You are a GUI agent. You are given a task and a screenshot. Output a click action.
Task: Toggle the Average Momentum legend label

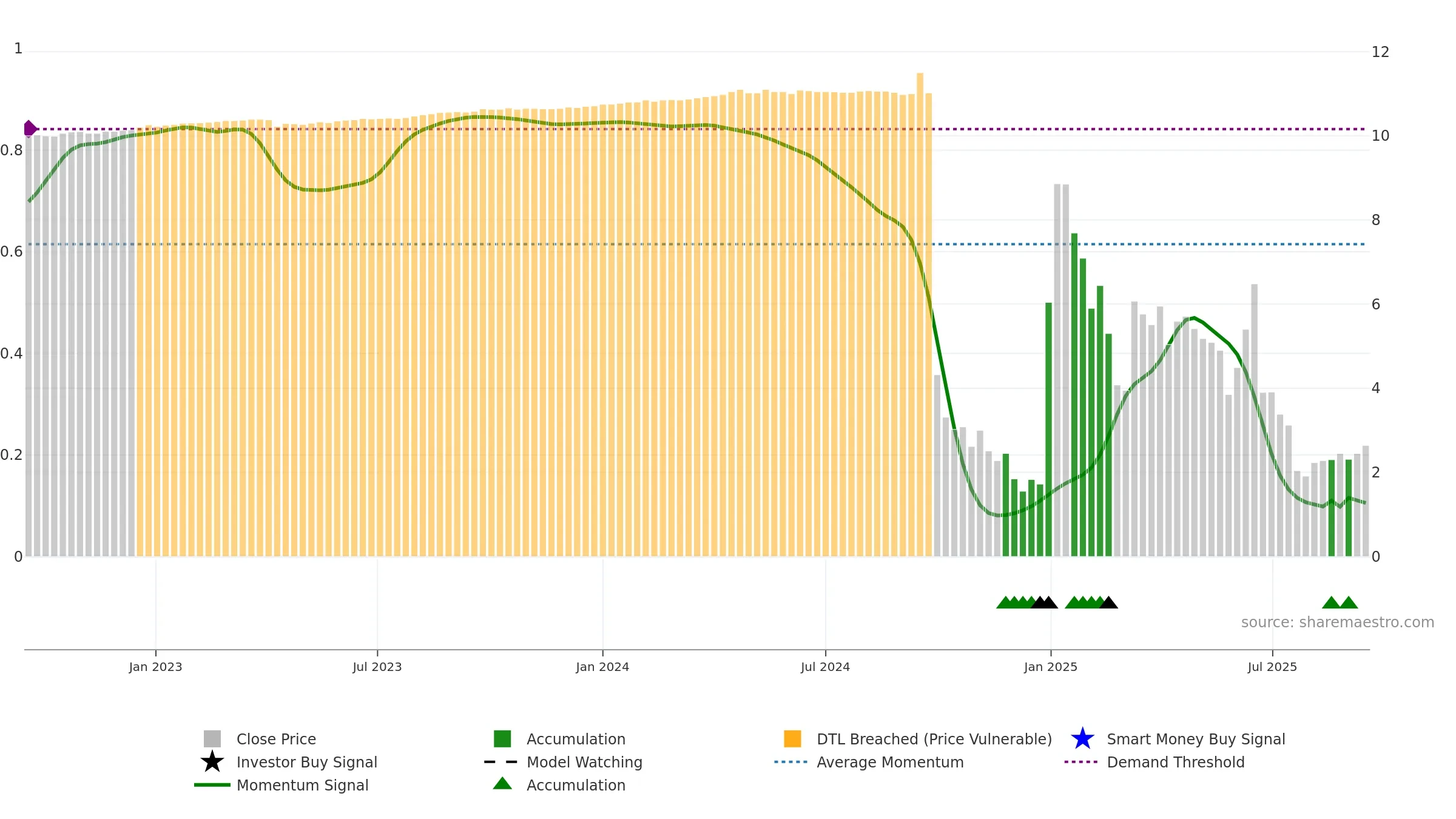[x=890, y=762]
